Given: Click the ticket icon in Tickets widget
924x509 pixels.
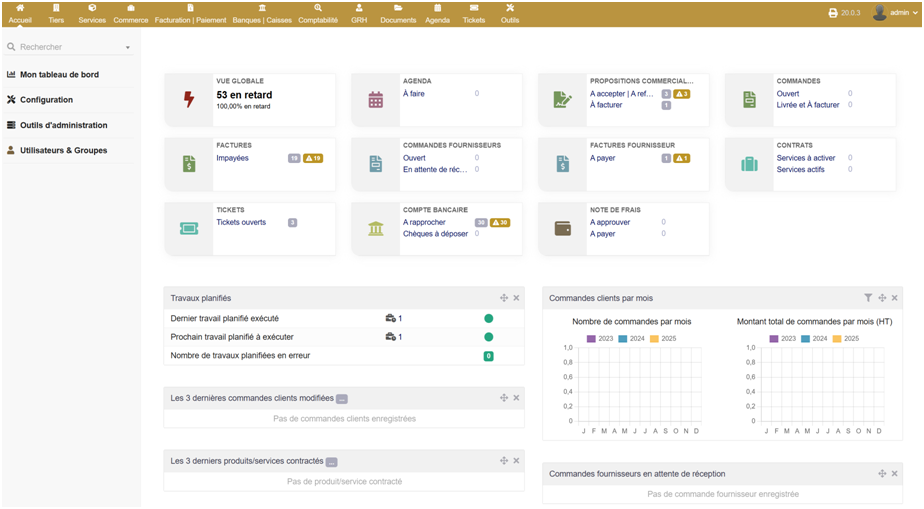Looking at the screenshot, I should [x=189, y=228].
